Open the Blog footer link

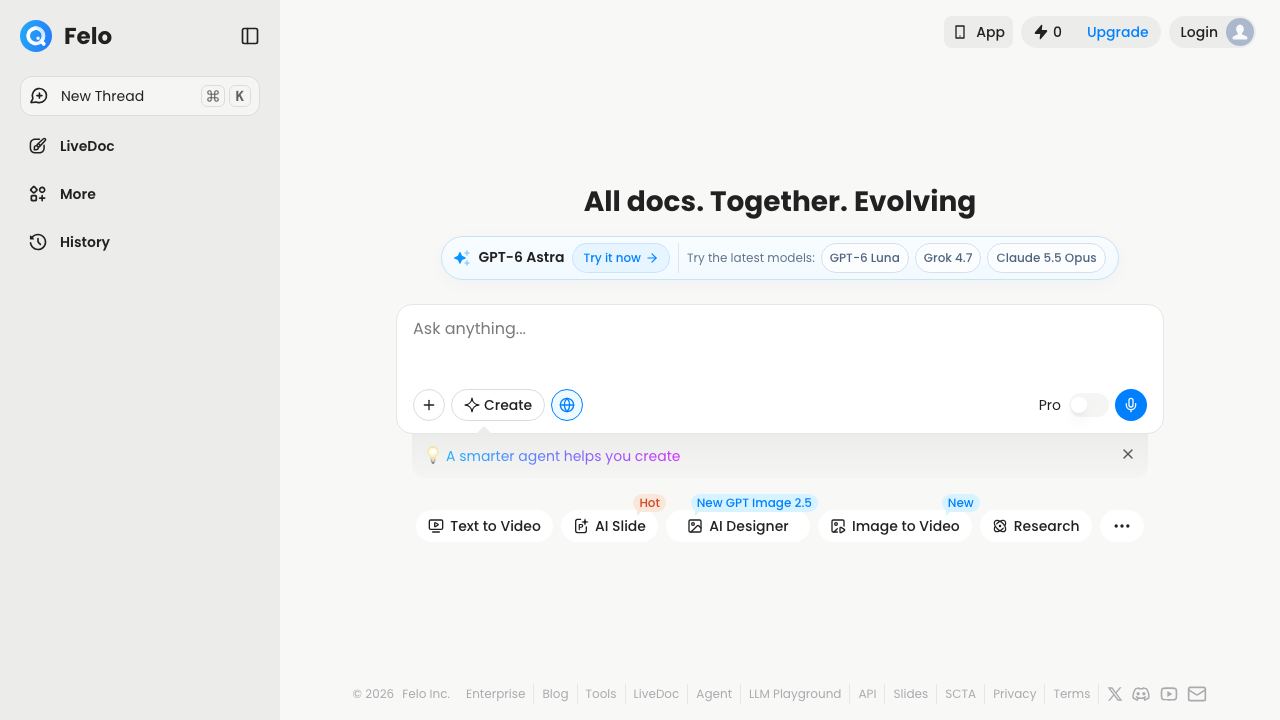555,694
